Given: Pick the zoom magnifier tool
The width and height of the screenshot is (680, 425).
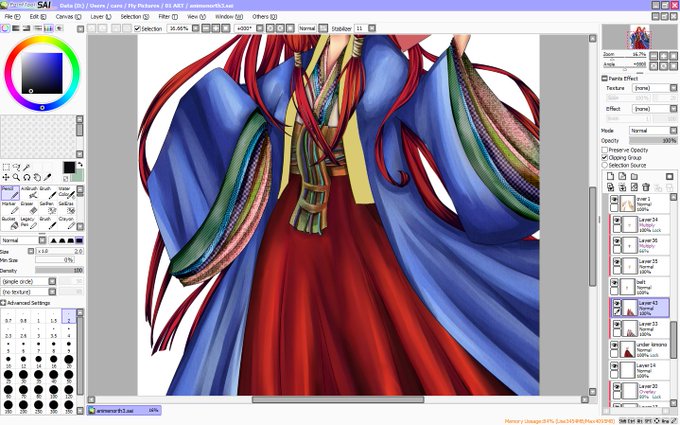Looking at the screenshot, I should coord(16,177).
